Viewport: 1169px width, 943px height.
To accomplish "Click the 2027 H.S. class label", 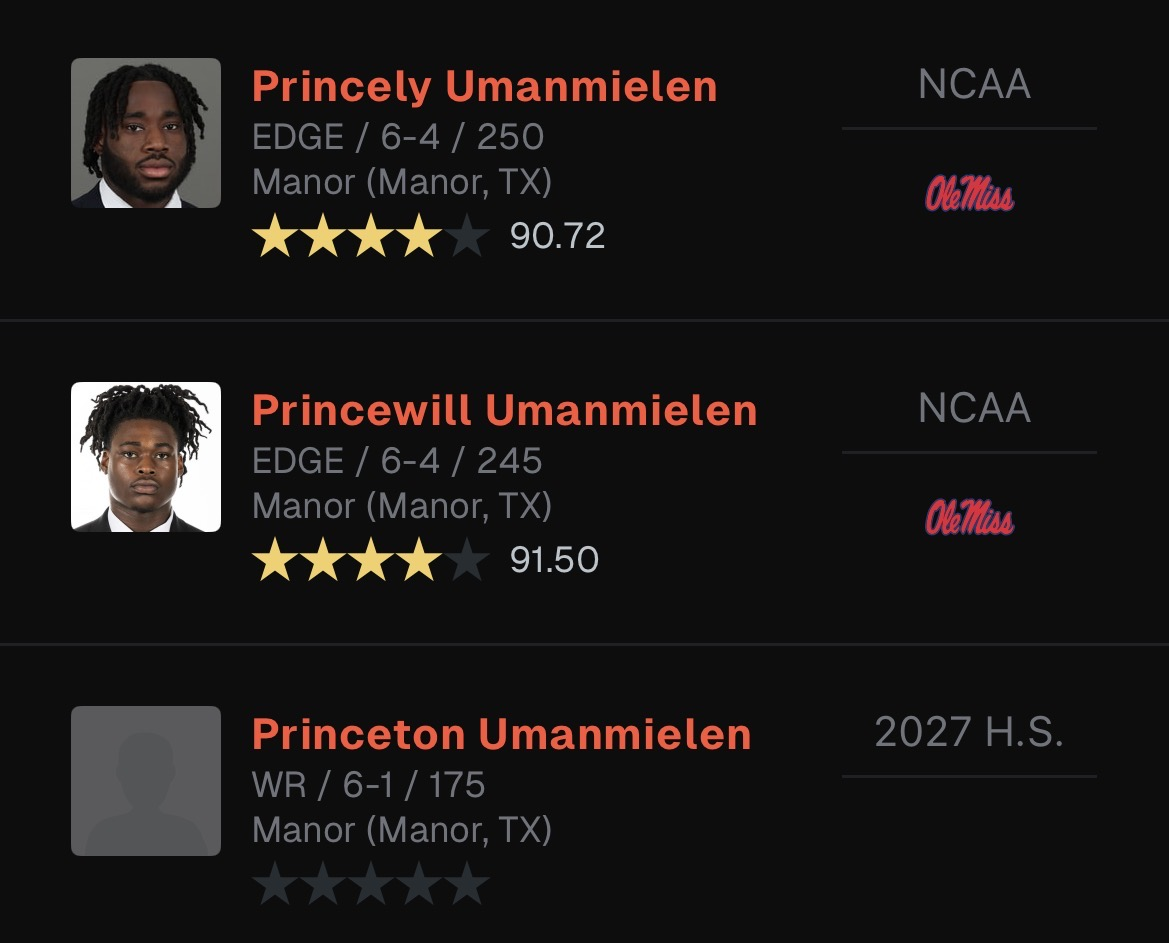I will pyautogui.click(x=969, y=733).
